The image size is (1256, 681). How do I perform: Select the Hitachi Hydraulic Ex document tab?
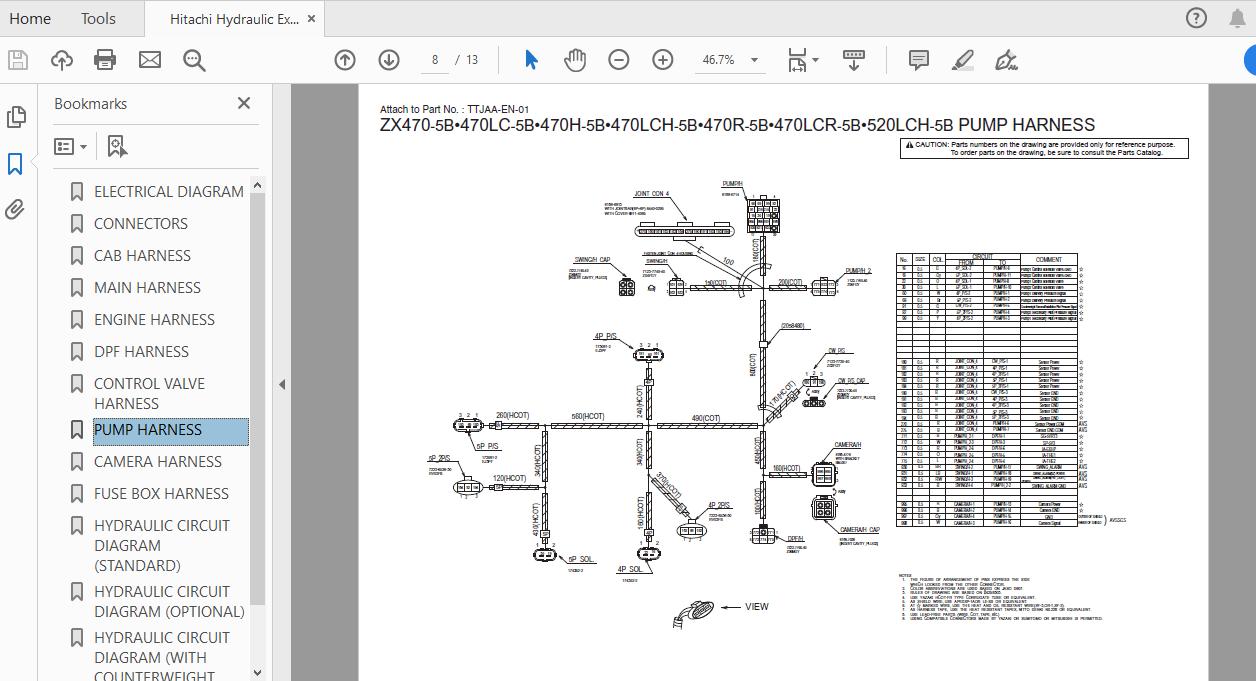click(234, 18)
